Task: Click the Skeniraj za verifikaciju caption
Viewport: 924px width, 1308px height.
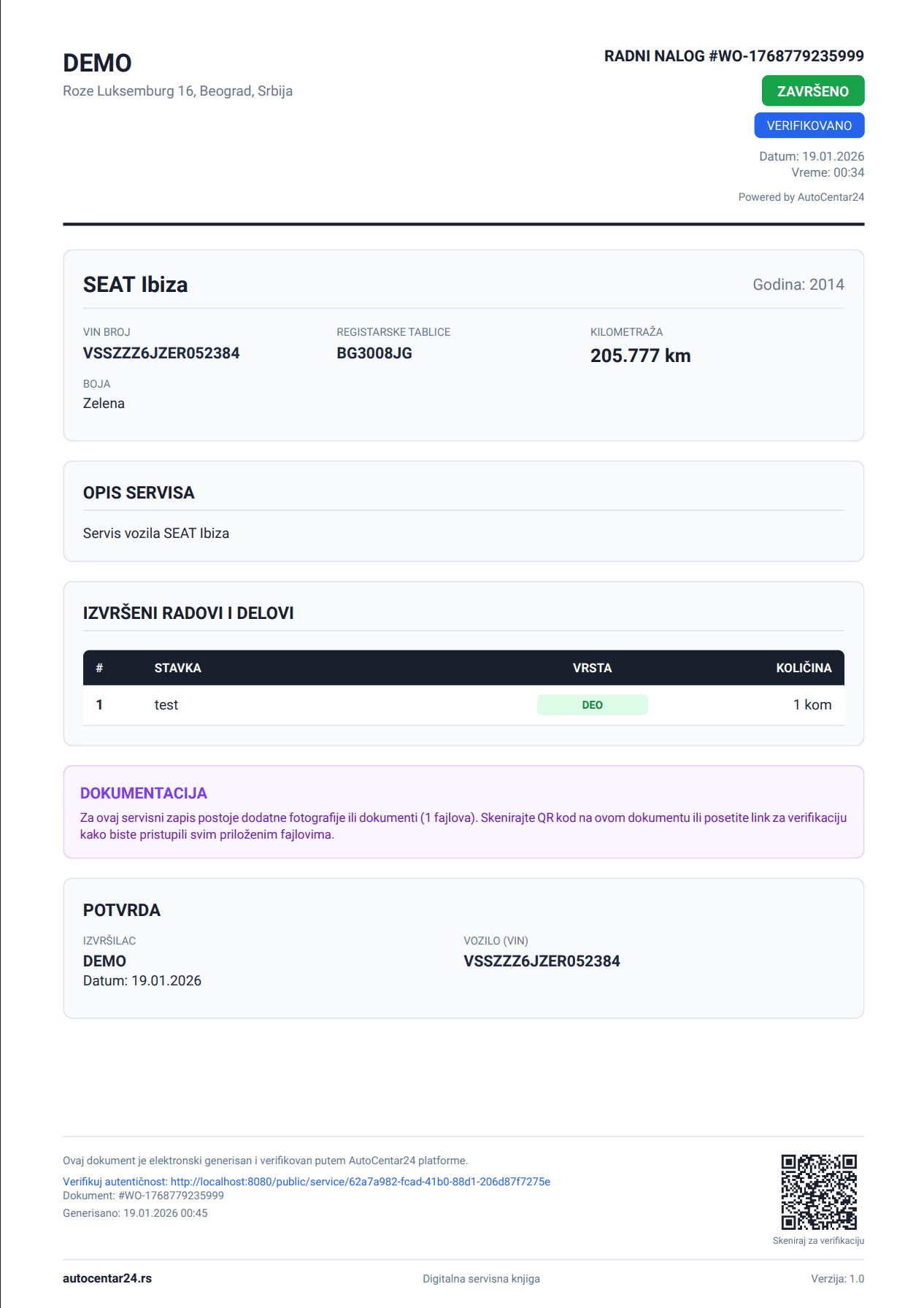Action: (x=817, y=1241)
